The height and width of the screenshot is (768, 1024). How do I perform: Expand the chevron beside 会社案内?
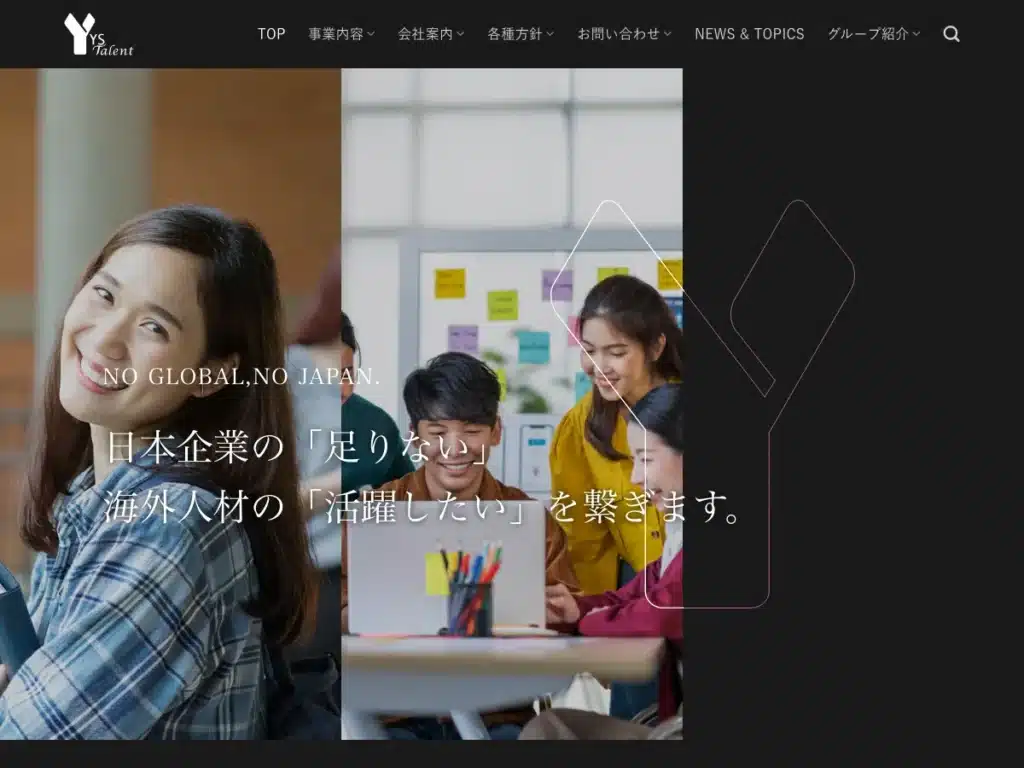[460, 34]
